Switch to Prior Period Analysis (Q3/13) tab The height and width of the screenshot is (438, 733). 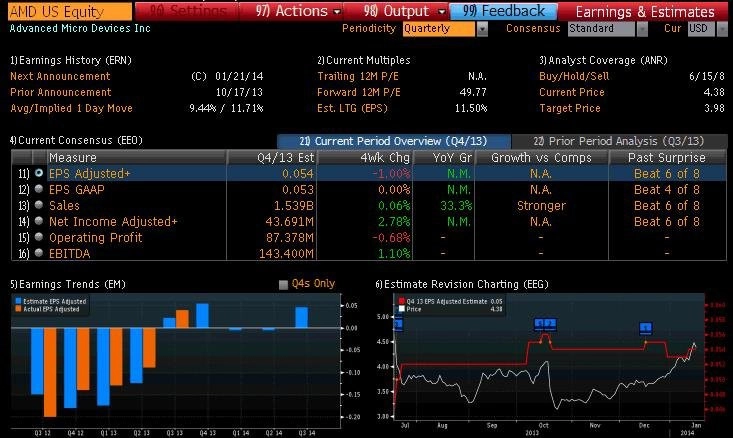click(x=618, y=141)
